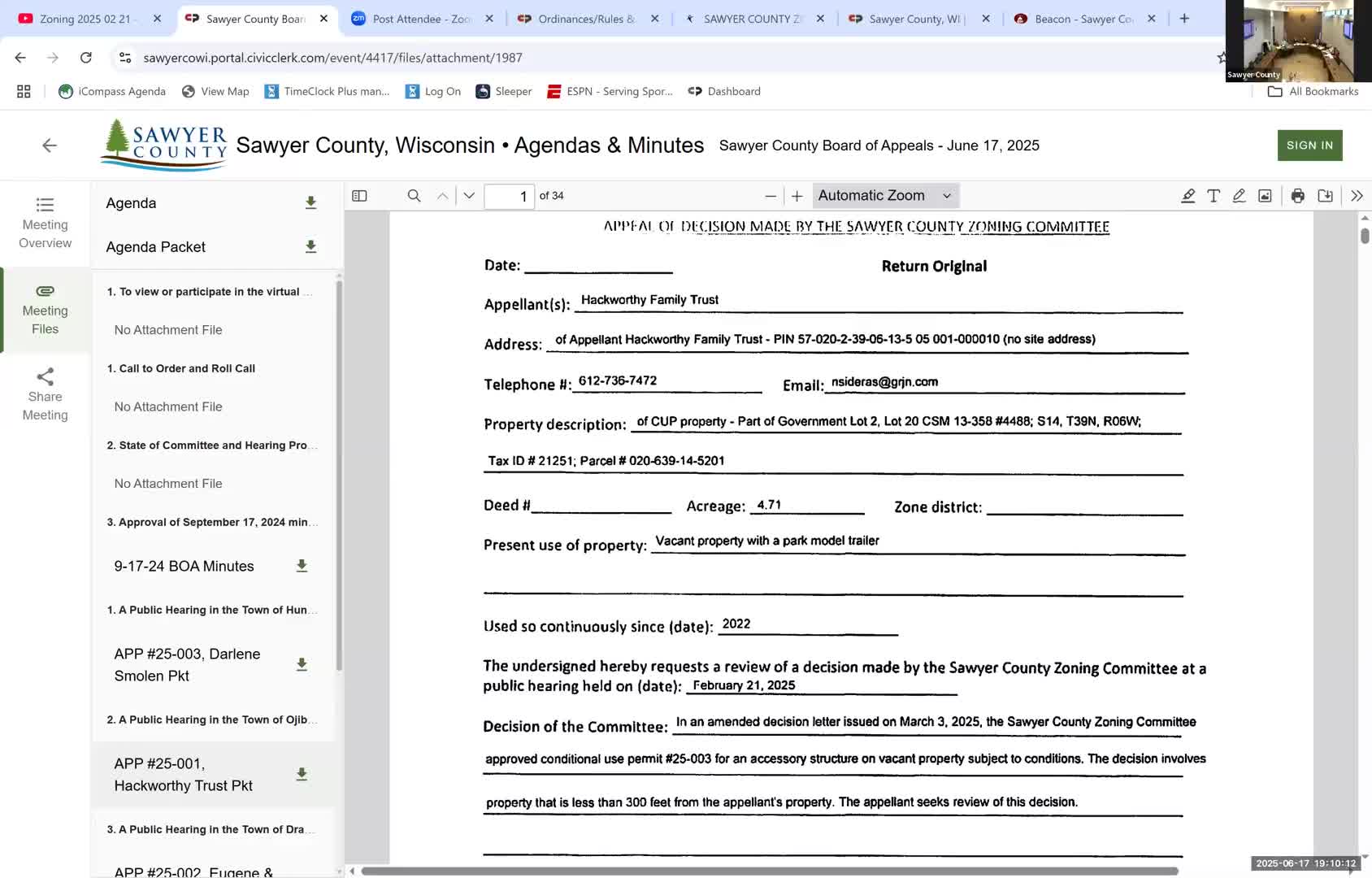Viewport: 1372px width, 878px height.
Task: Click the add image tool
Action: (1265, 196)
